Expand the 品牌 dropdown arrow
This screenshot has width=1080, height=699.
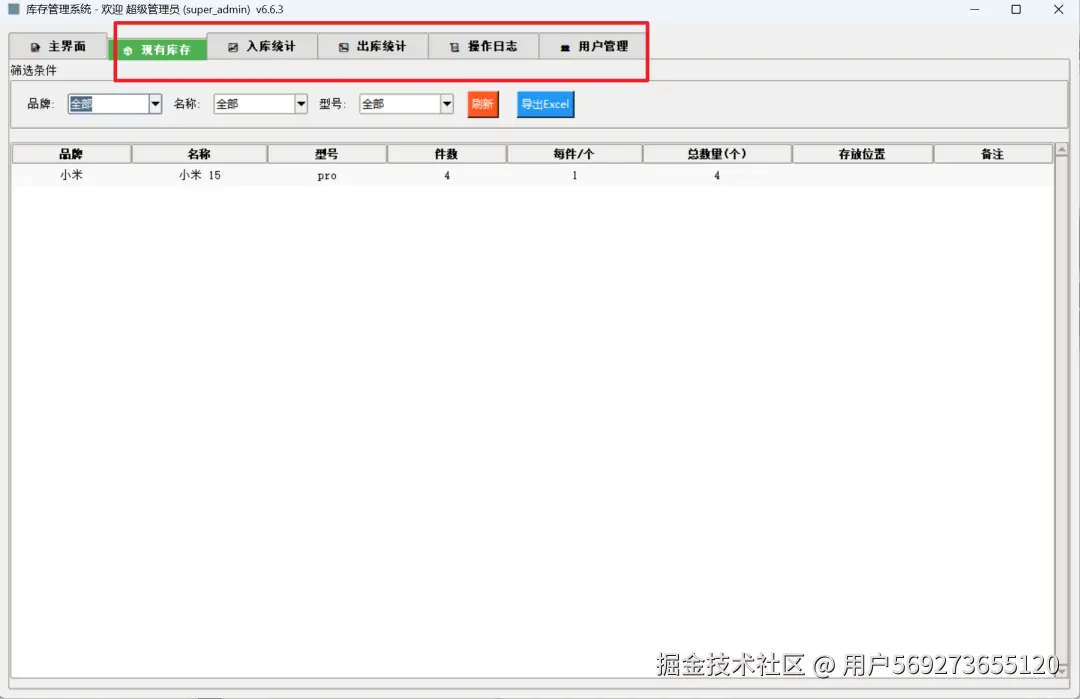point(156,104)
